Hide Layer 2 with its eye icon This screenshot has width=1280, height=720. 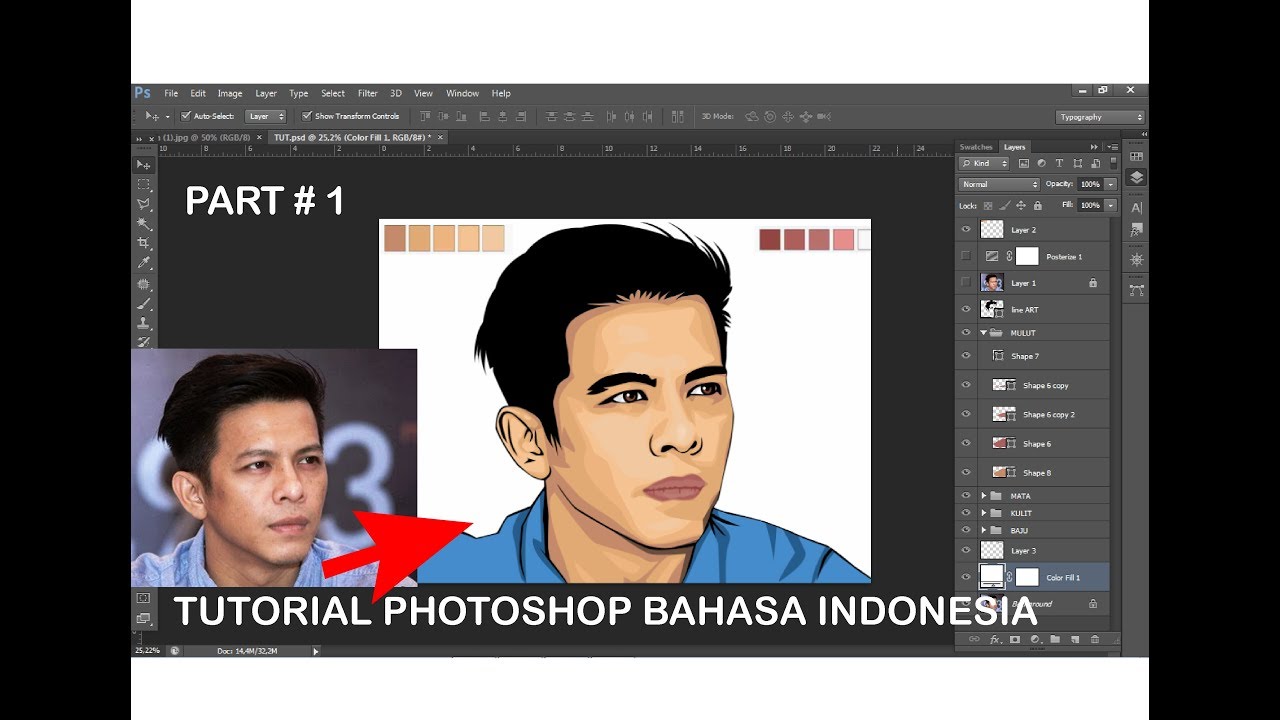(x=966, y=229)
